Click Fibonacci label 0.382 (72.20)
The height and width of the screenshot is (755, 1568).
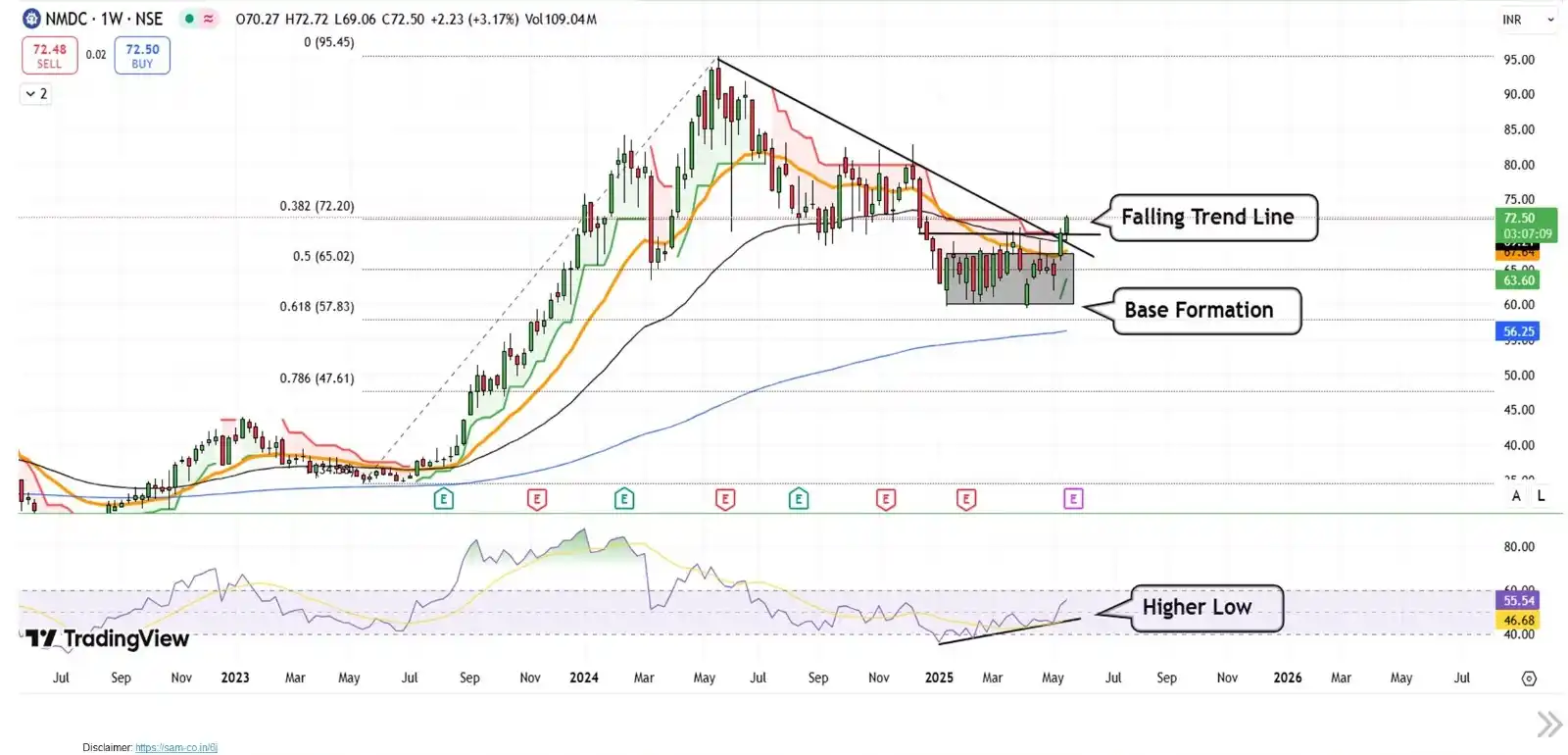tap(317, 206)
